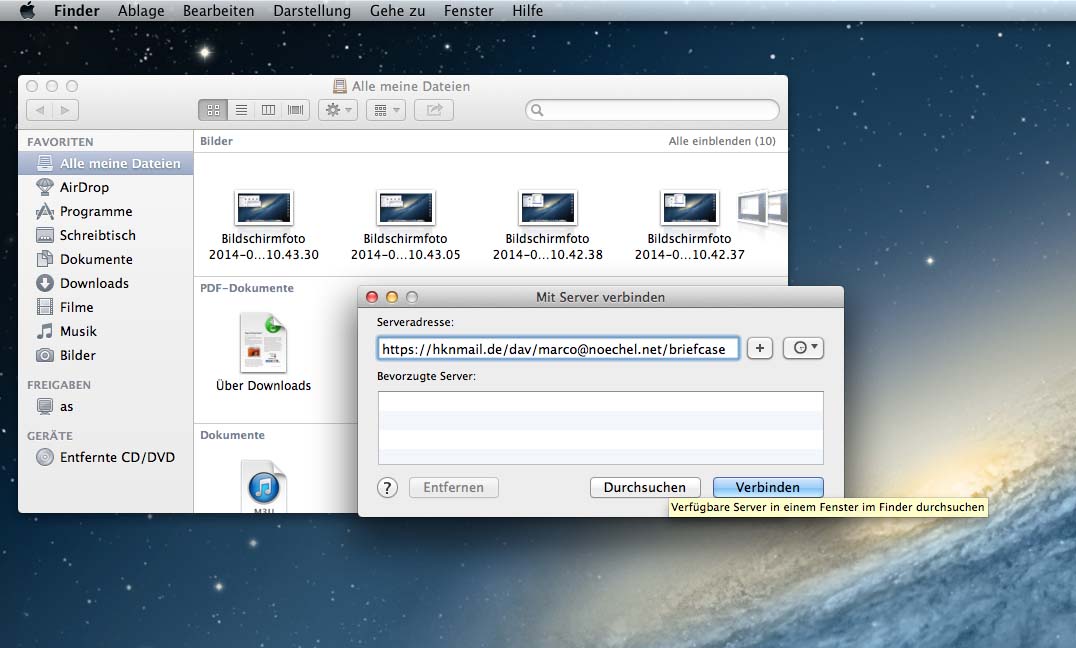Select Cover Flow view button

[296, 110]
